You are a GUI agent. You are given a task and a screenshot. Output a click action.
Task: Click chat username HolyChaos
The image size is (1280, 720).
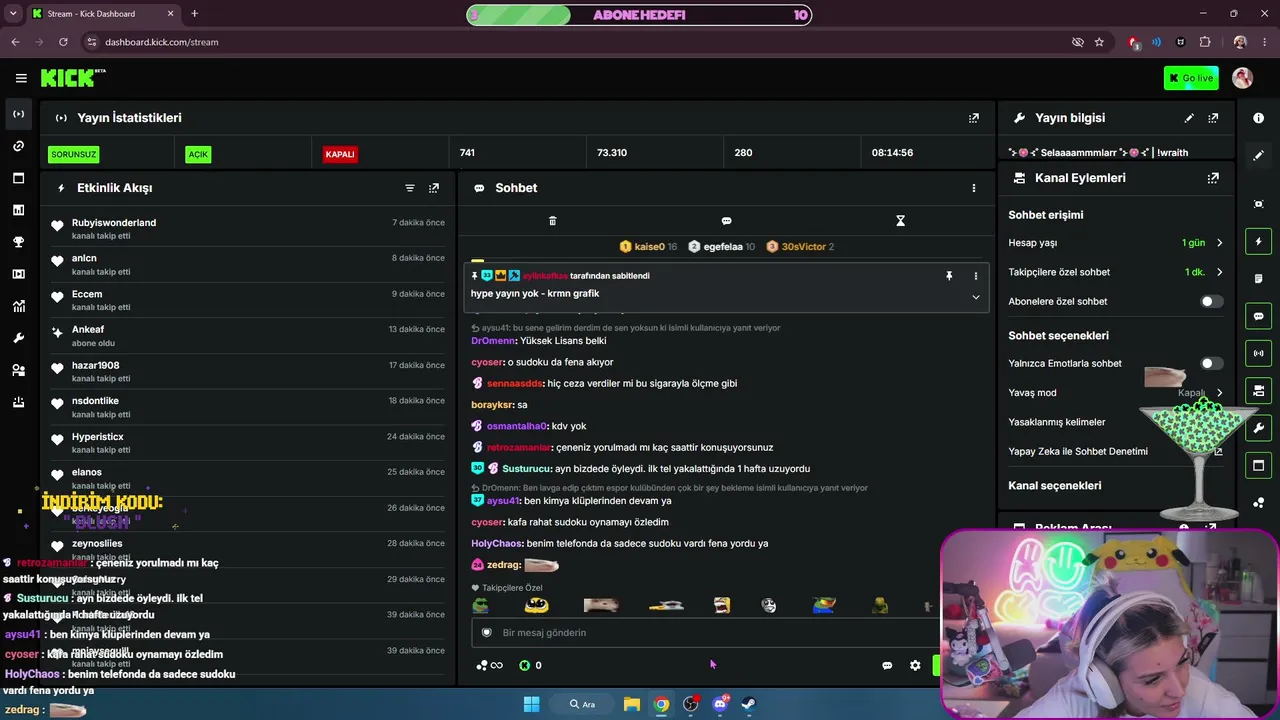pyautogui.click(x=496, y=544)
